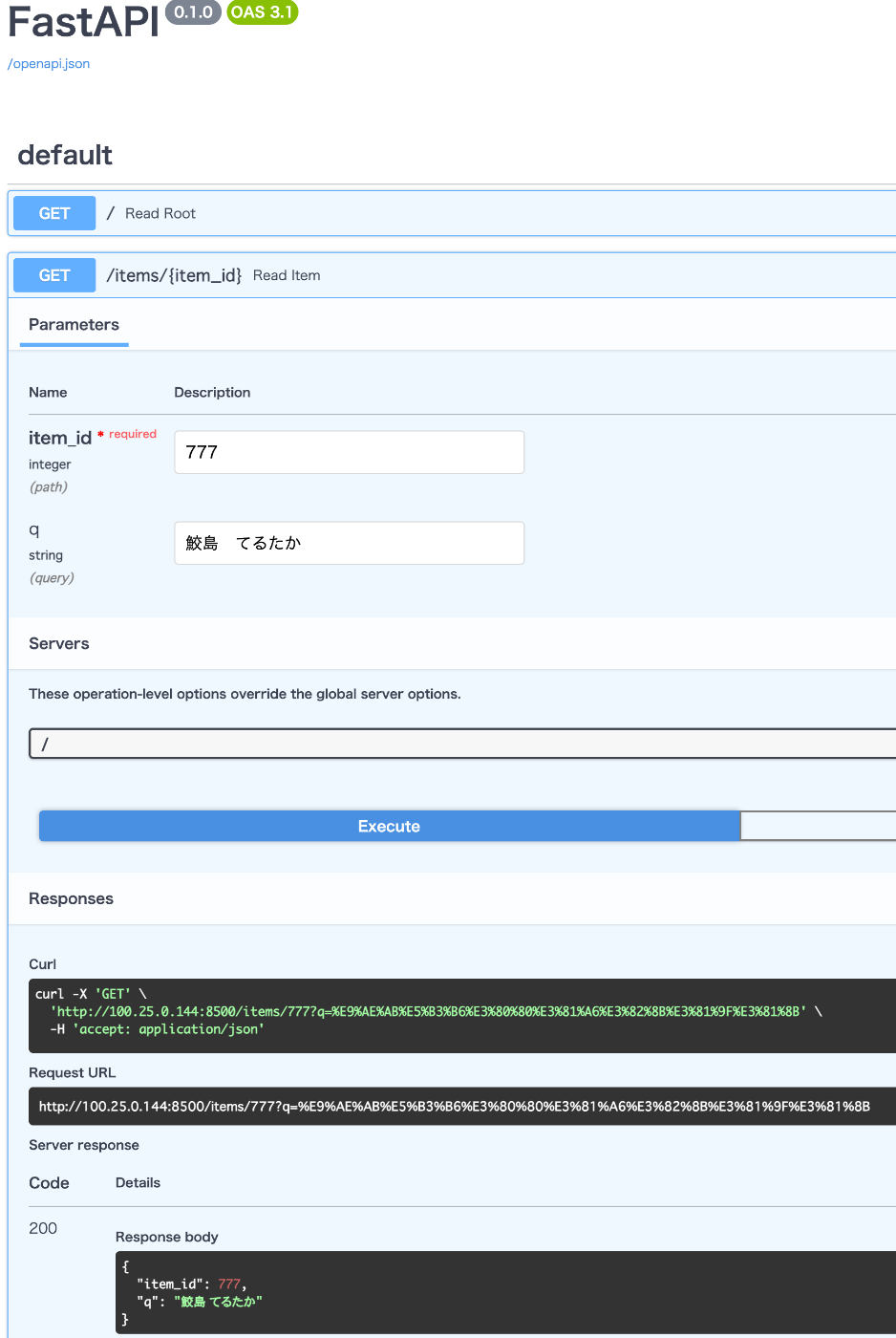Click the GET badge of Read Item

tap(54, 275)
